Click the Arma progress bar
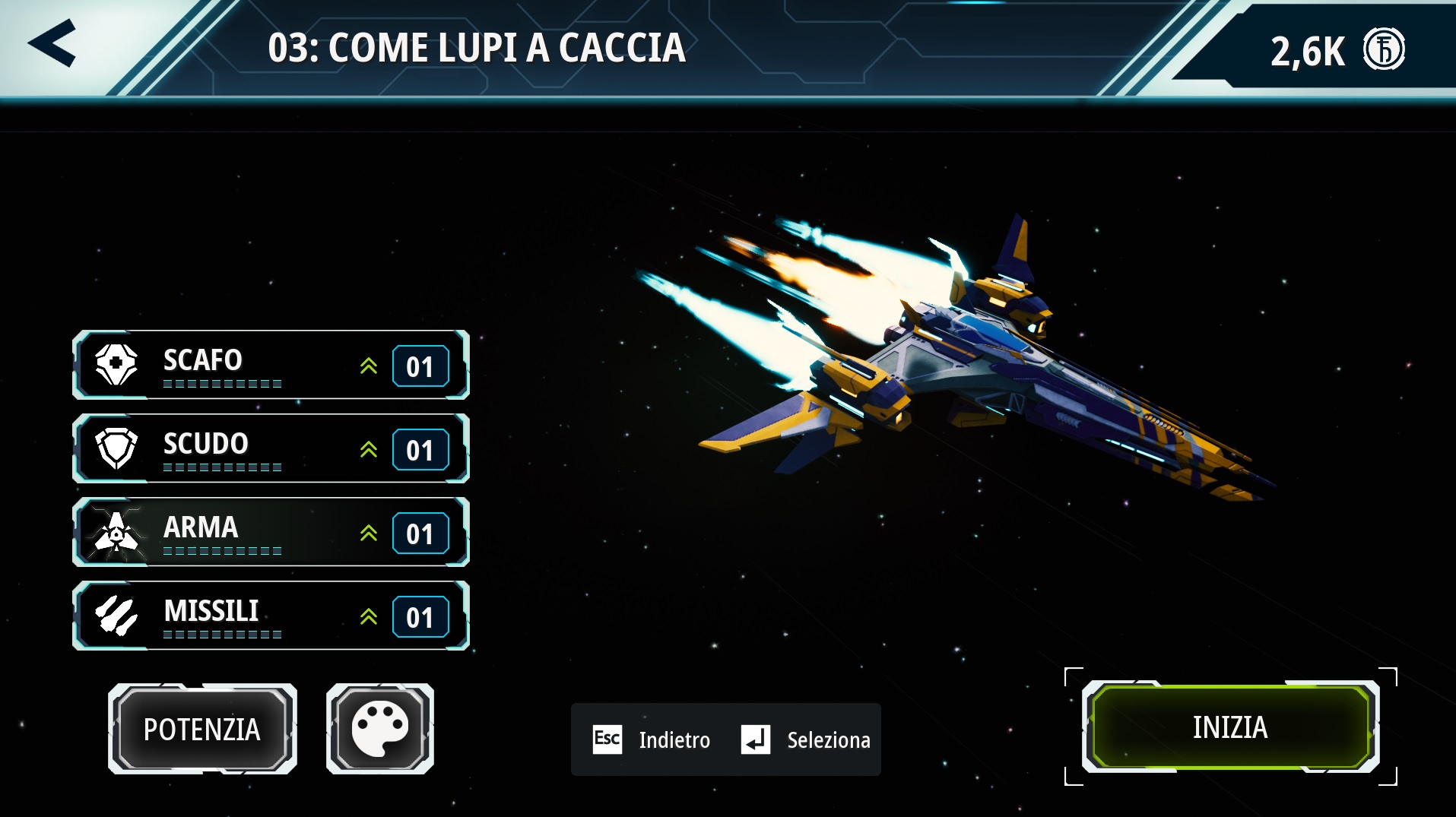1456x817 pixels. click(222, 551)
